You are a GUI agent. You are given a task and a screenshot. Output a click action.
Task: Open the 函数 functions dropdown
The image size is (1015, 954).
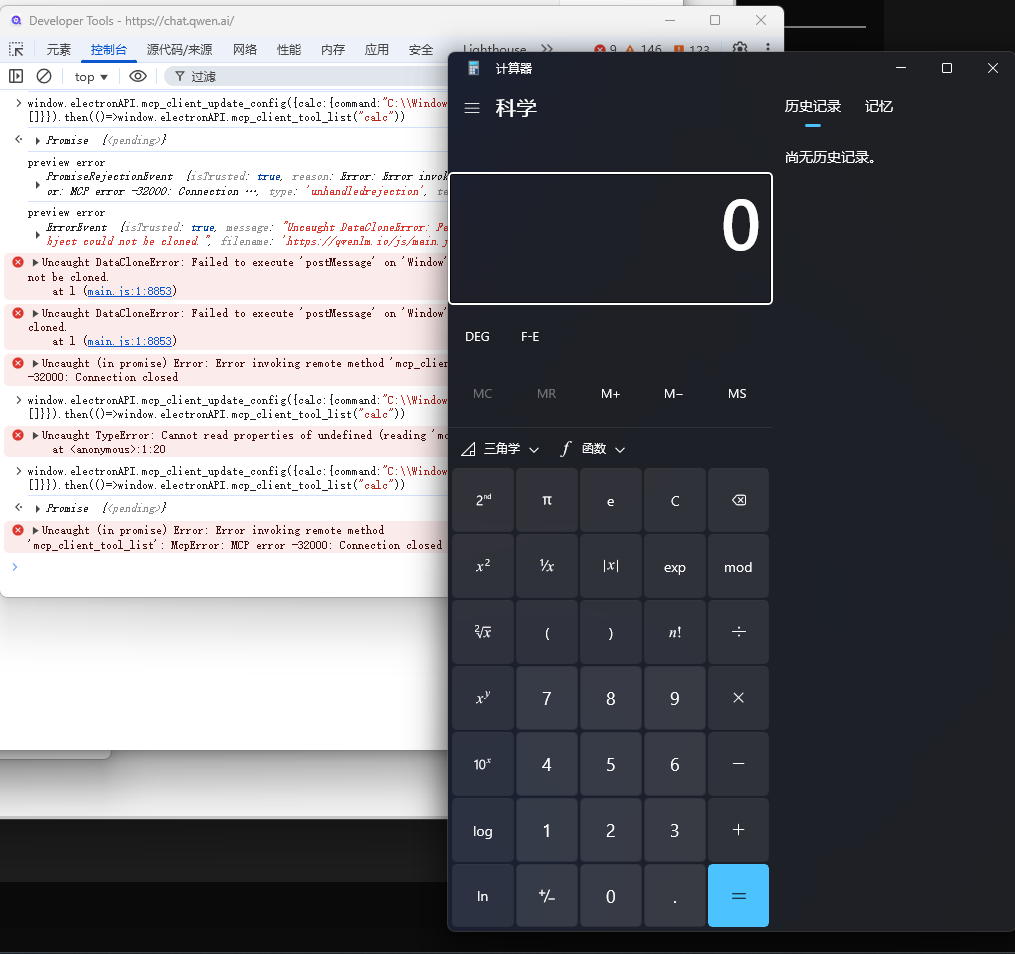click(592, 449)
